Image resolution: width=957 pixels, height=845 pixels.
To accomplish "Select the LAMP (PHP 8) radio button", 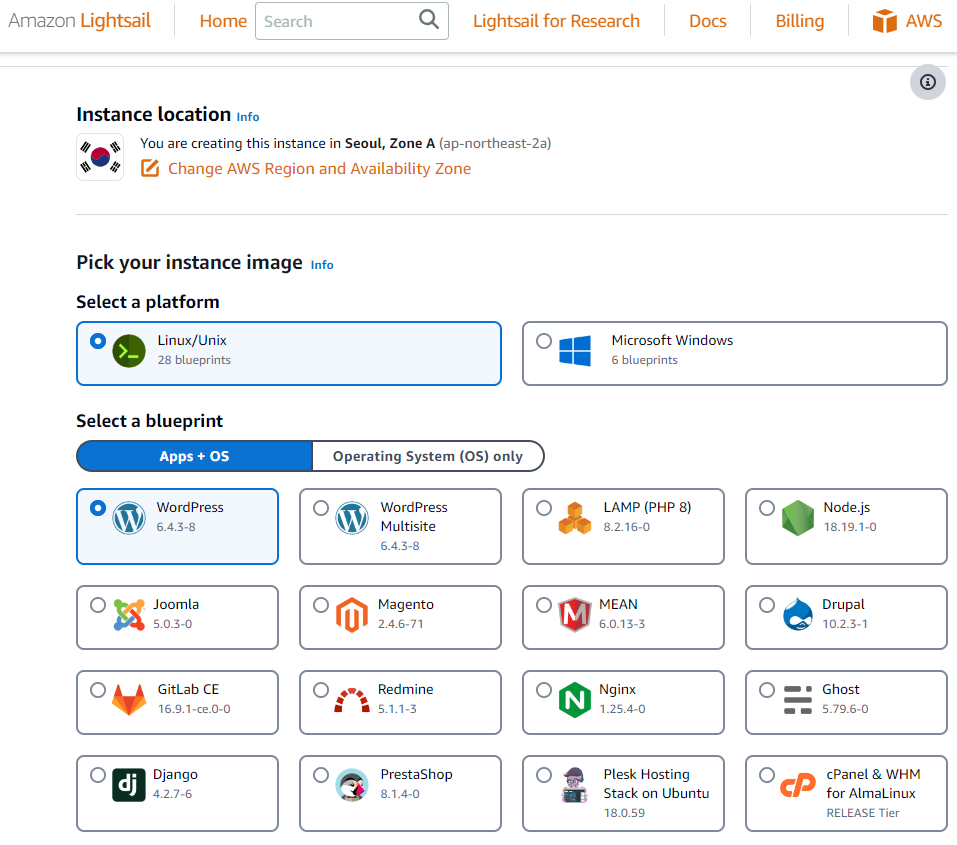I will [544, 508].
